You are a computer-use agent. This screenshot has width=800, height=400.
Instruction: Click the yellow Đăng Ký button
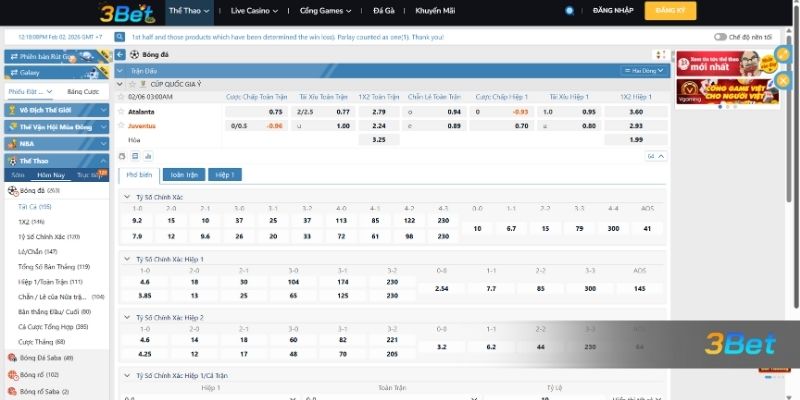click(670, 11)
